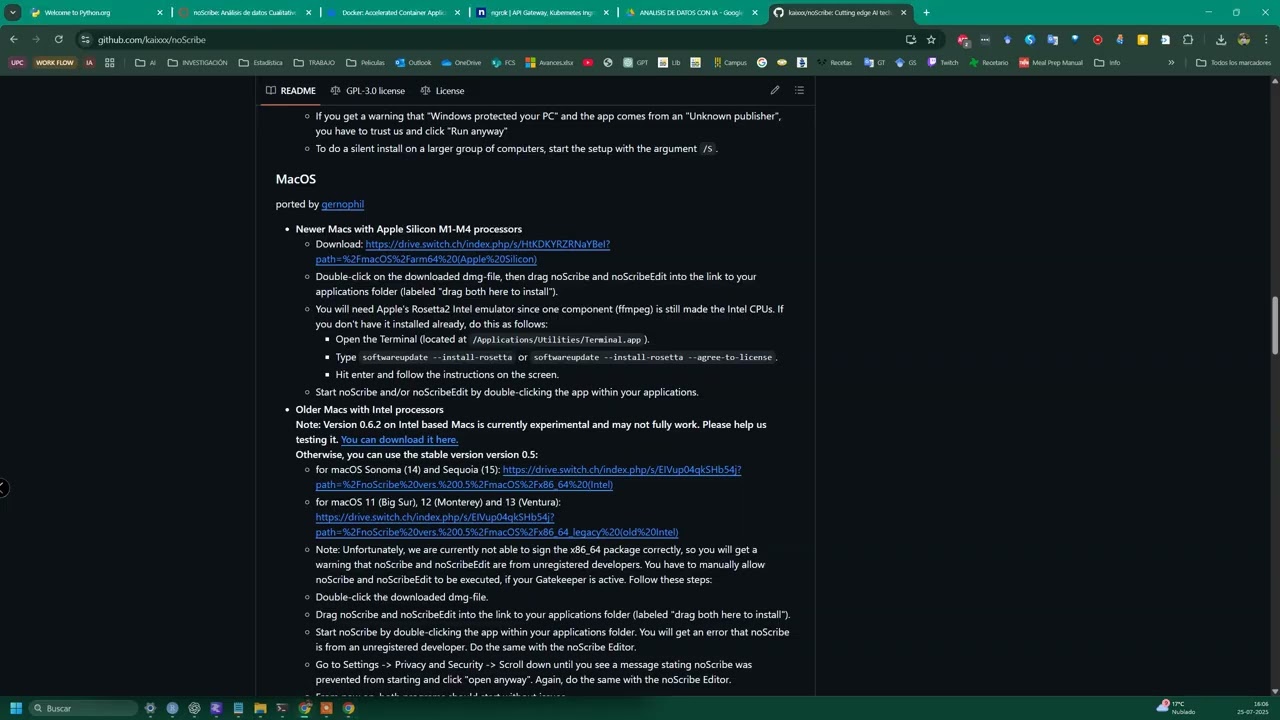
Task: Open a new browser tab
Action: (926, 13)
